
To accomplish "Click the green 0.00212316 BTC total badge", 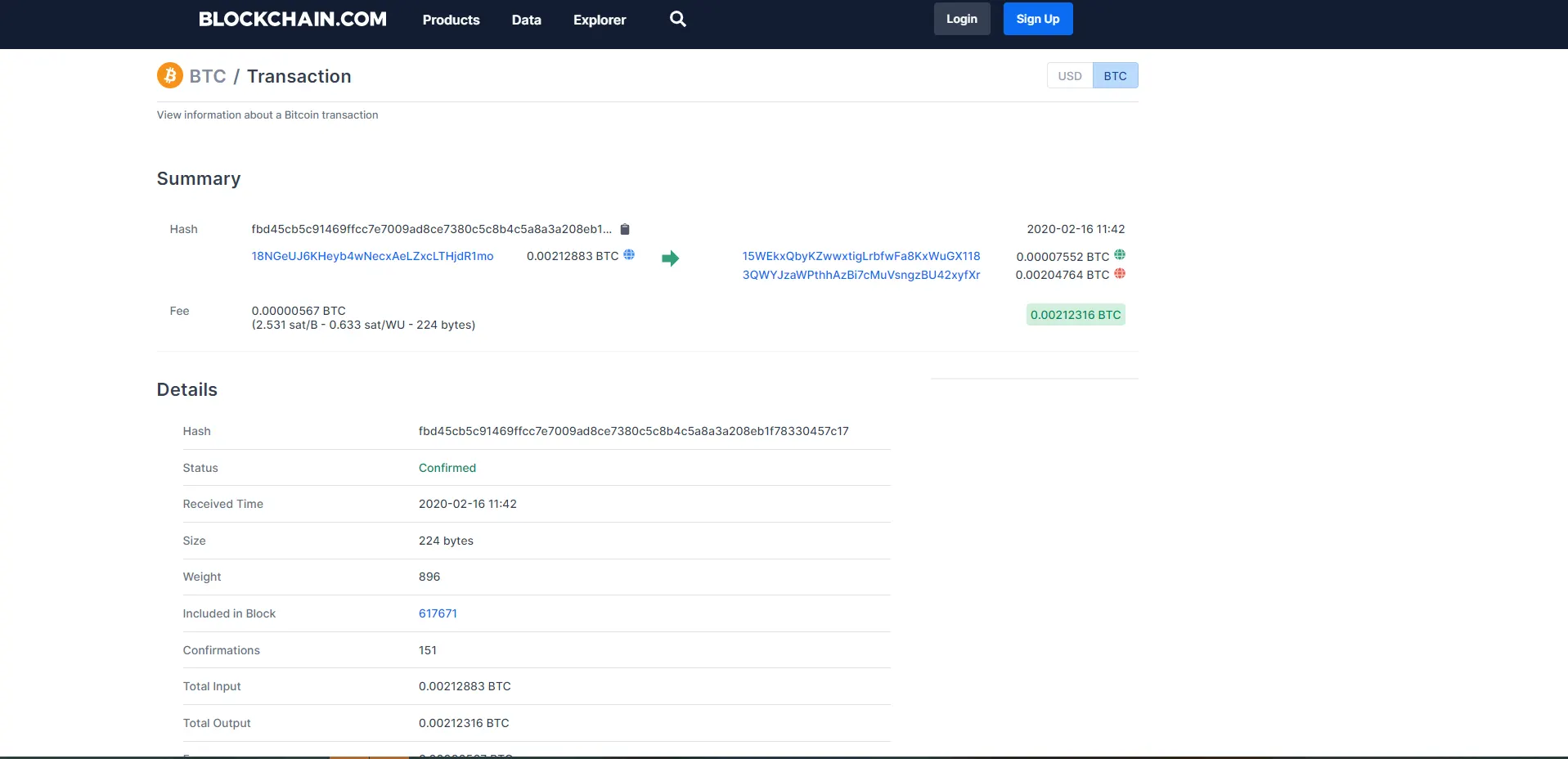I will [1075, 315].
